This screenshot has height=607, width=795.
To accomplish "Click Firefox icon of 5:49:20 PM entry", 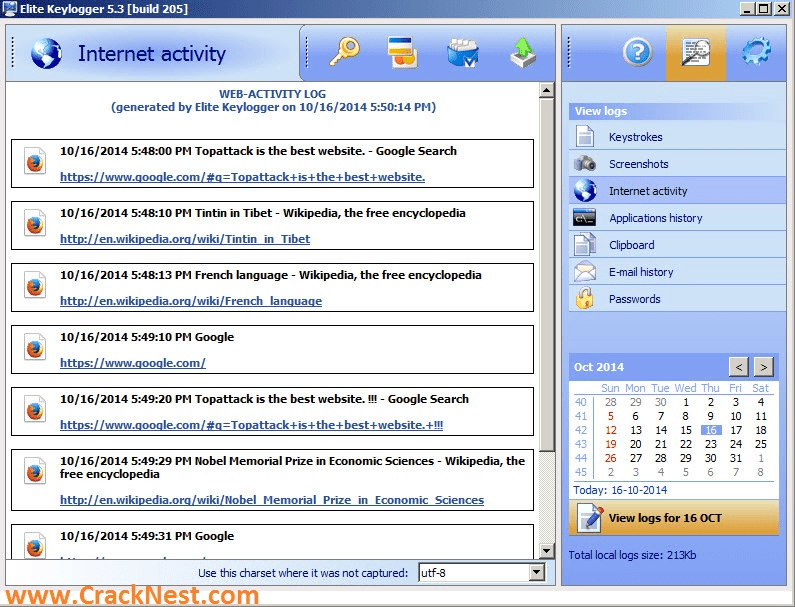I will coord(35,409).
